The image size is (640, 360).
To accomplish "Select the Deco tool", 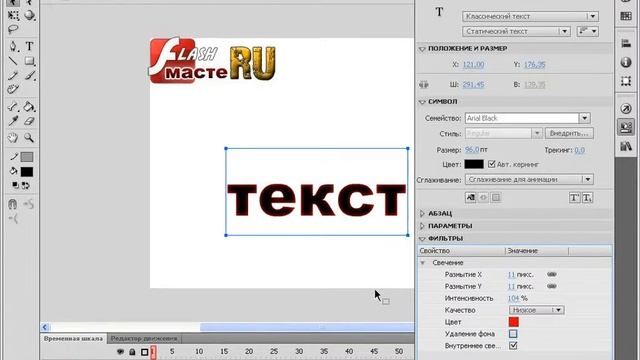I will point(13,89).
